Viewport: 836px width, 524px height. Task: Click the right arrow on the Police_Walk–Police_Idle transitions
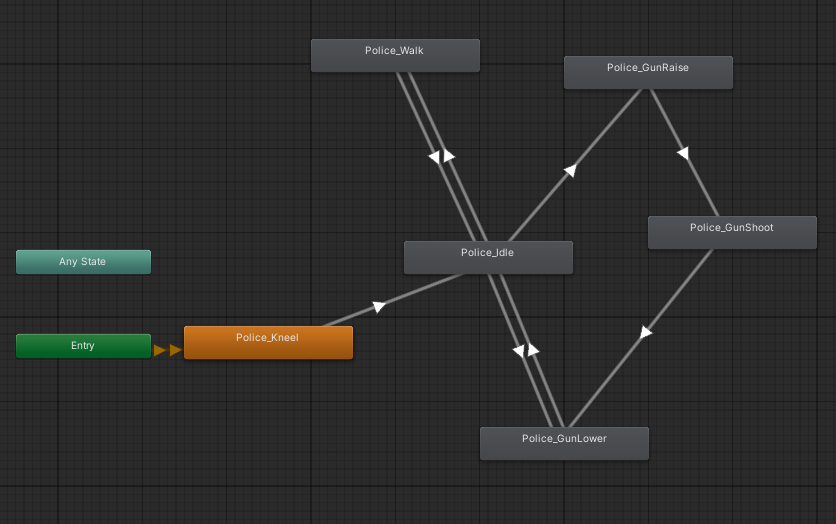449,156
